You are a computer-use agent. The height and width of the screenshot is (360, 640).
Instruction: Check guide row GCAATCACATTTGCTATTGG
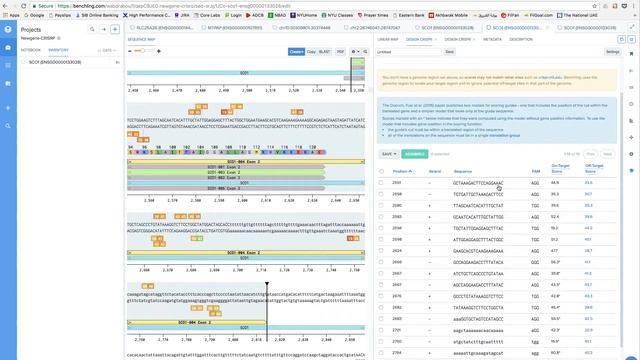[x=381, y=217]
